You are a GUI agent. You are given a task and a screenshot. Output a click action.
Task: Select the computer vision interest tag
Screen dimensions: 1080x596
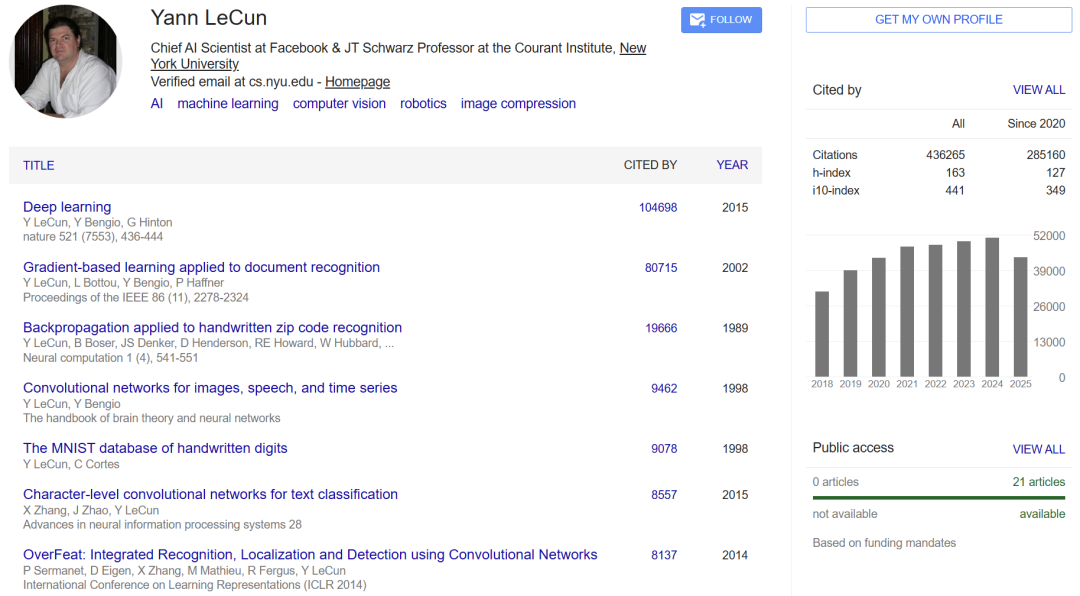click(x=339, y=104)
